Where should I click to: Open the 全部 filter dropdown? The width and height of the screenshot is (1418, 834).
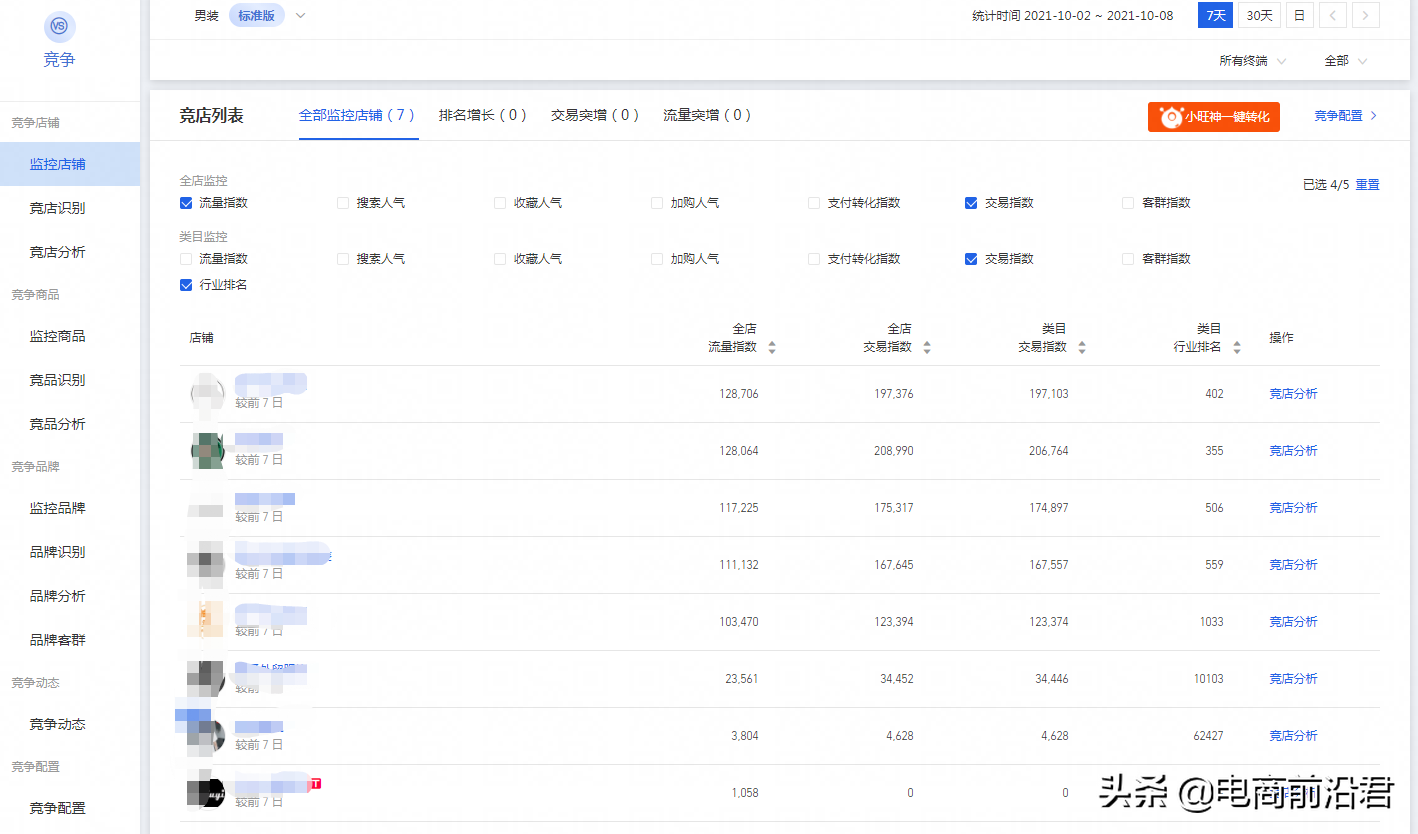1346,61
